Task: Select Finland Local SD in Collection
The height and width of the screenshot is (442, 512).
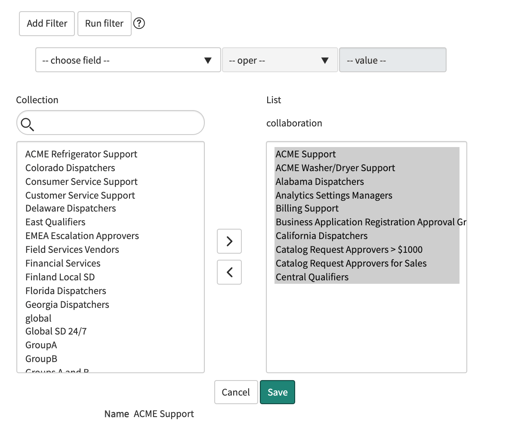Action: point(60,277)
